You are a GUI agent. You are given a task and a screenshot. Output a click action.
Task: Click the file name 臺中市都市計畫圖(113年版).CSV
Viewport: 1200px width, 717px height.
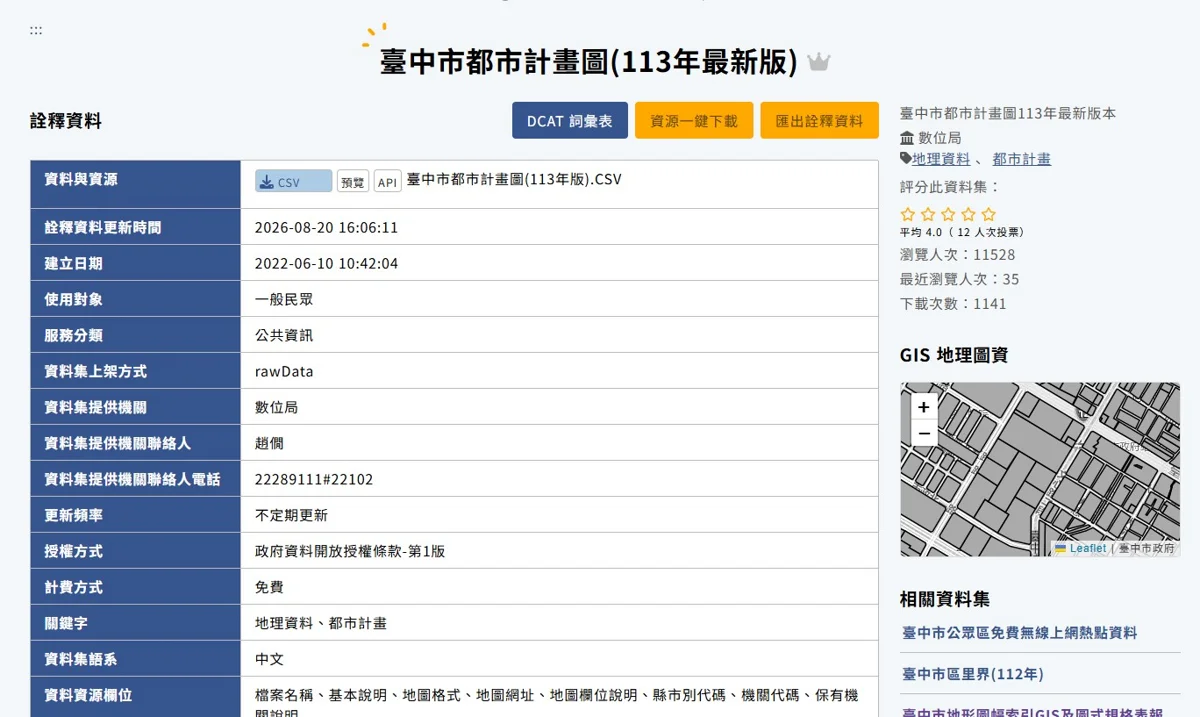pos(514,180)
